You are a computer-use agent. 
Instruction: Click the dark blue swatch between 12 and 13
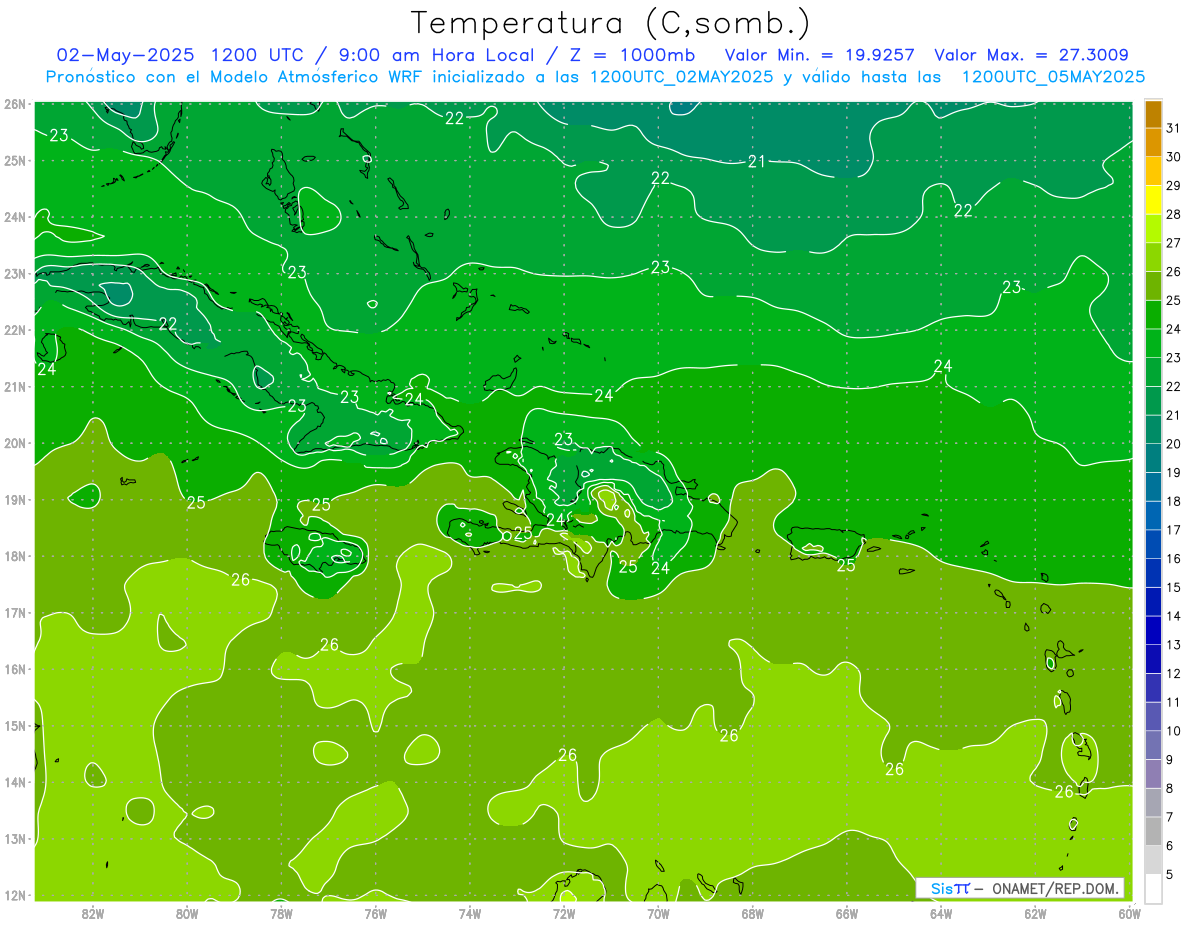[1153, 658]
